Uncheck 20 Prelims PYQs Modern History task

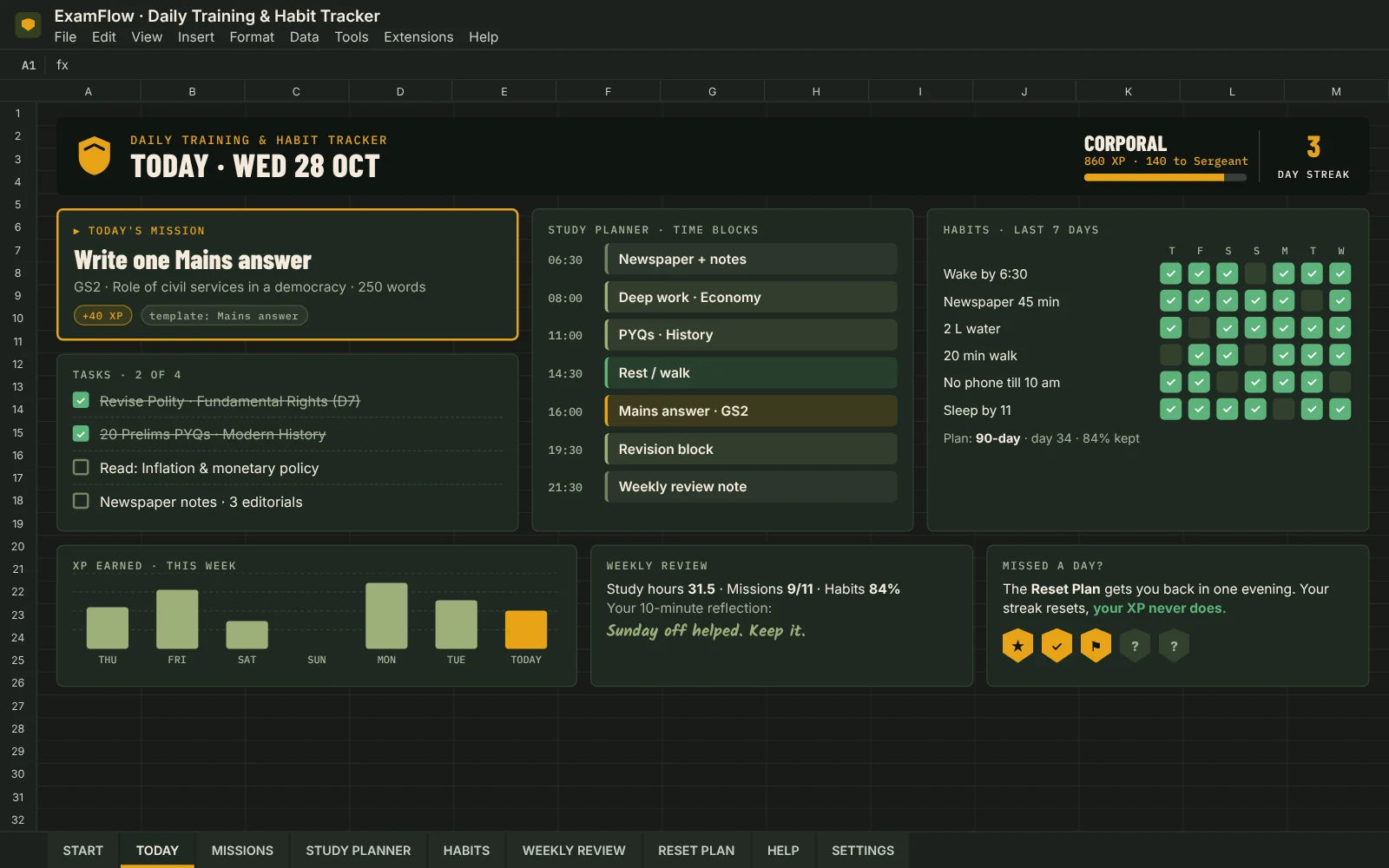tap(81, 433)
